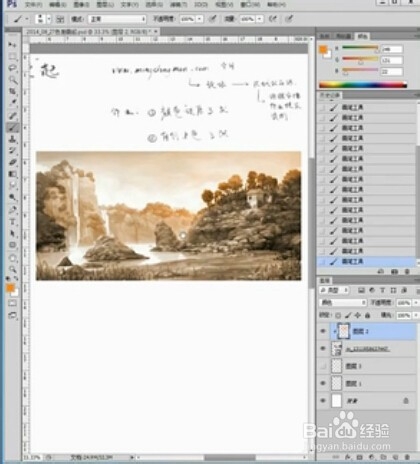Select the 背景 layer row

367,401
